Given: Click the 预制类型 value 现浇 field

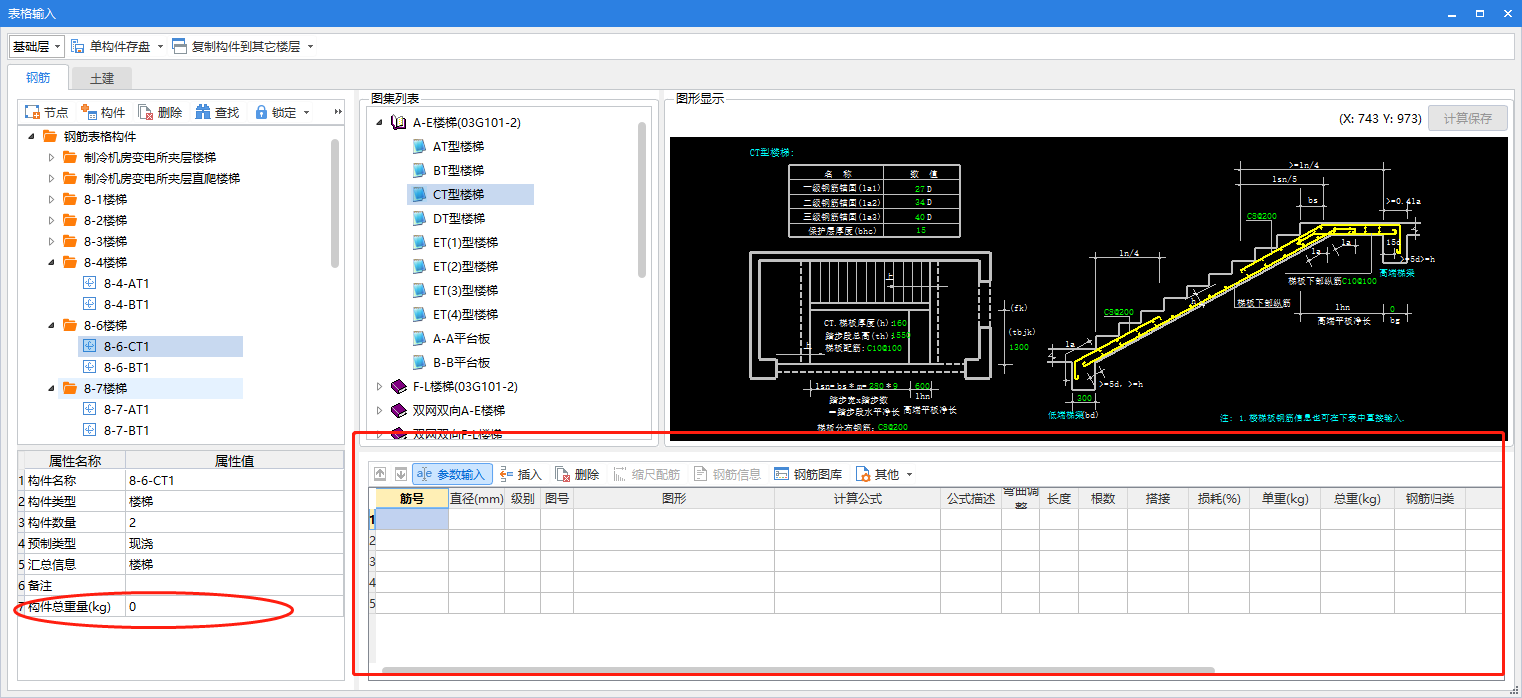Looking at the screenshot, I should (x=234, y=543).
